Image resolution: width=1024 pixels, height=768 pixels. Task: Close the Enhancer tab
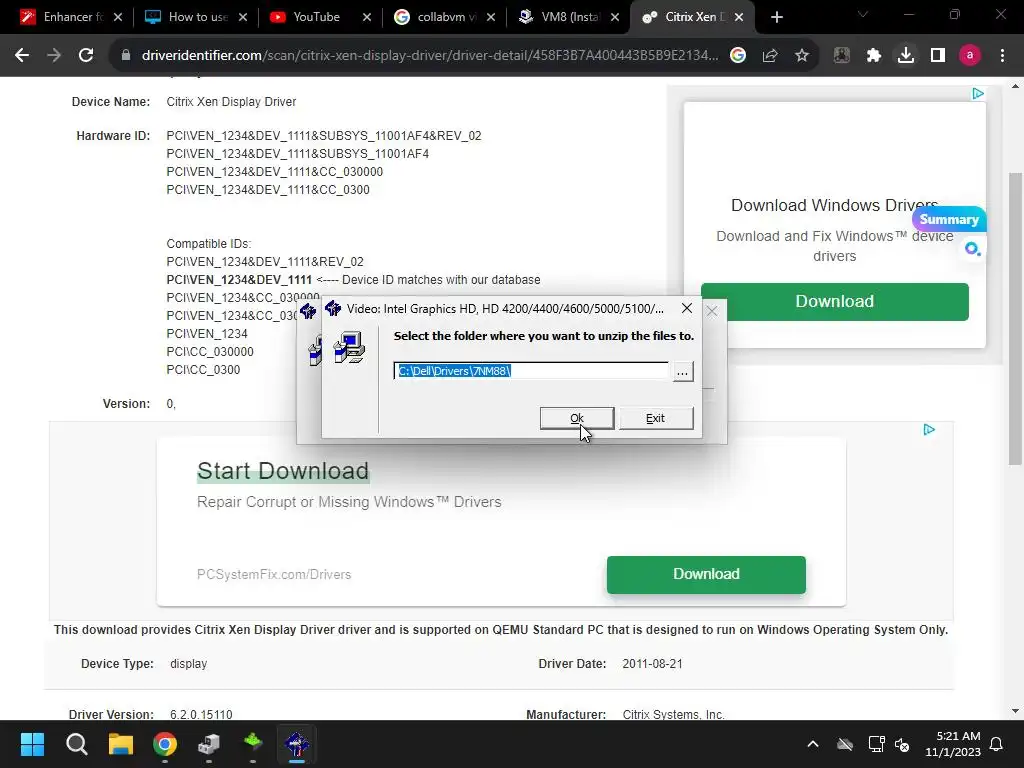(x=118, y=17)
